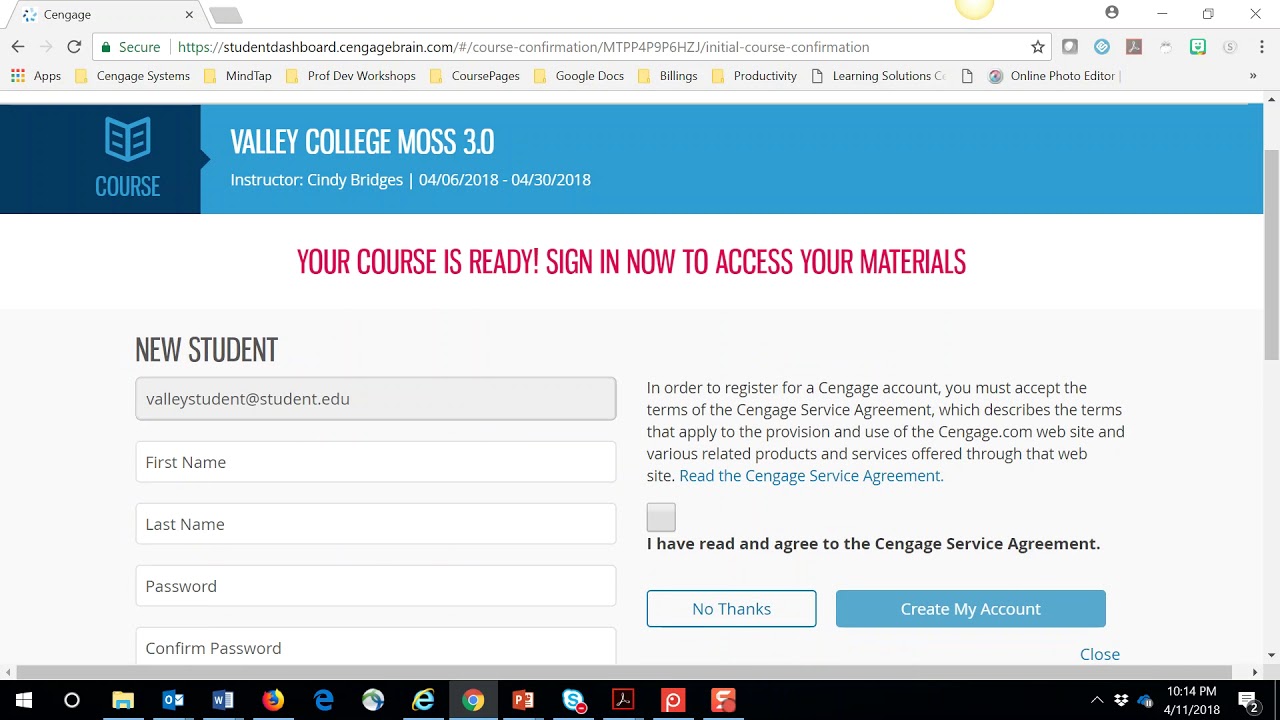Open MindTap bookmark folder
Viewport: 1280px width, 720px height.
[x=237, y=76]
